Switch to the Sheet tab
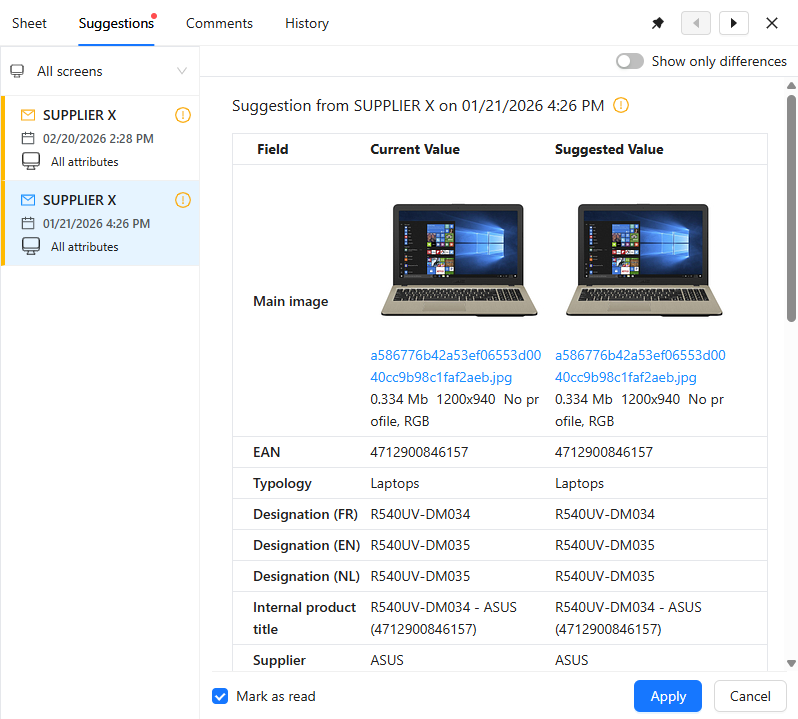Image resolution: width=798 pixels, height=719 pixels. pyautogui.click(x=29, y=23)
